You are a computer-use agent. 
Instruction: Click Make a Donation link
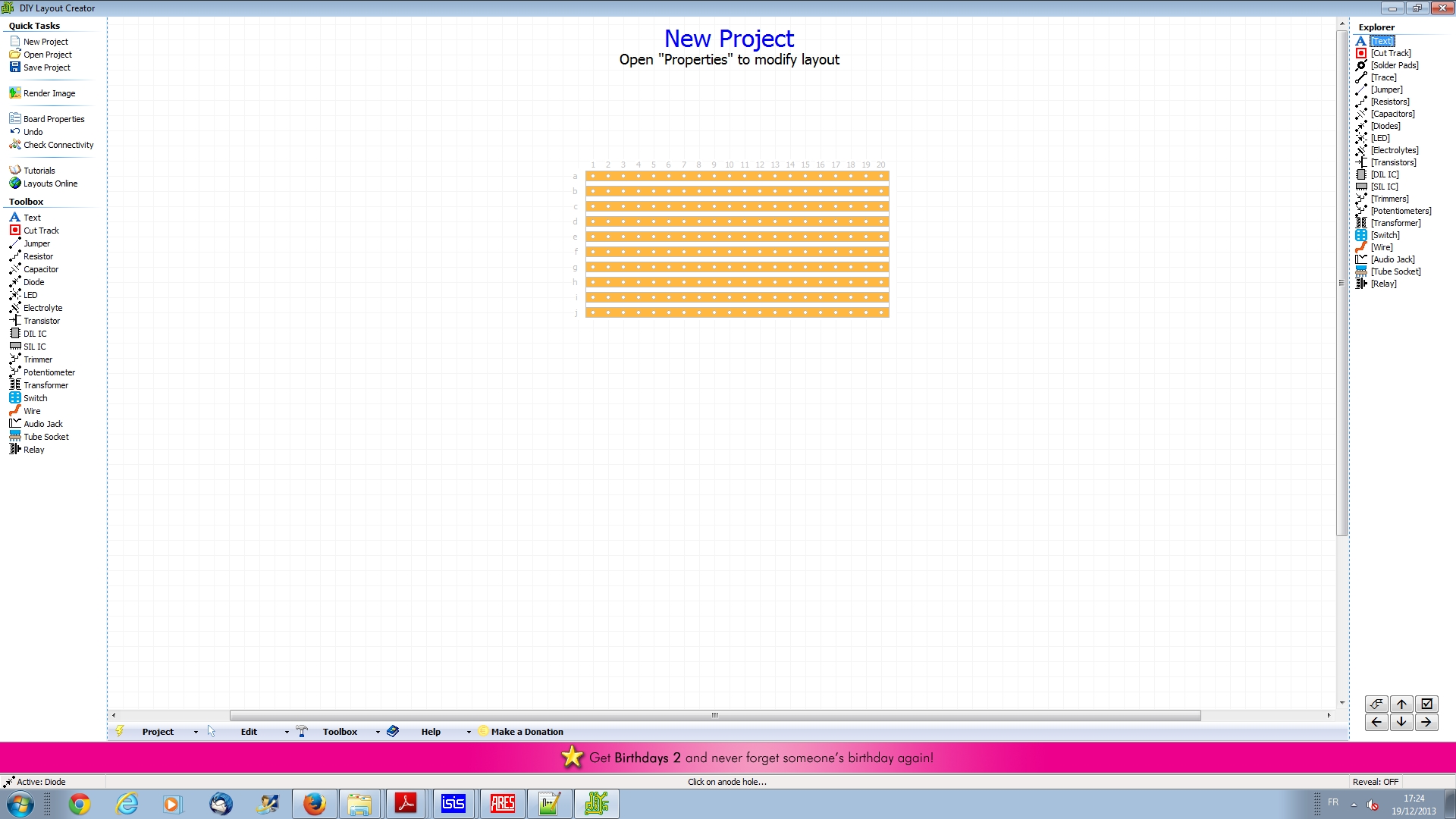tap(526, 732)
